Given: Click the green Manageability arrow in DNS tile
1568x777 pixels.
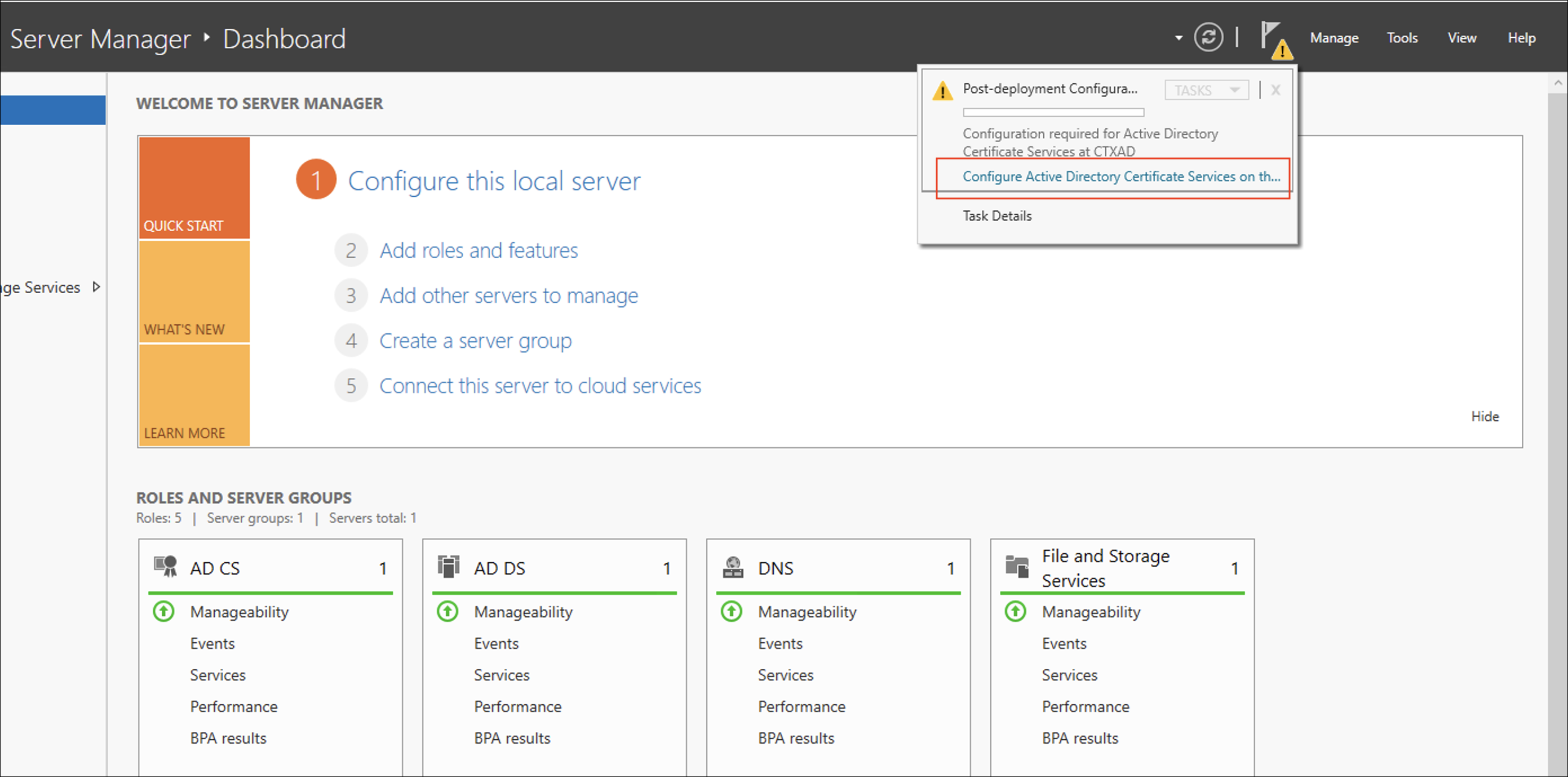Looking at the screenshot, I should click(731, 611).
